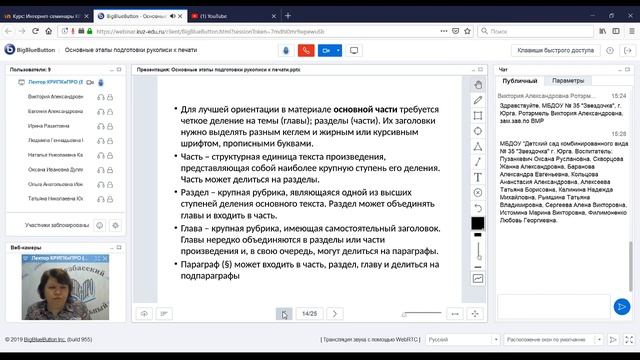This screenshot has height=360, width=640.
Task: Open the window layout dropdown
Action: 553,339
